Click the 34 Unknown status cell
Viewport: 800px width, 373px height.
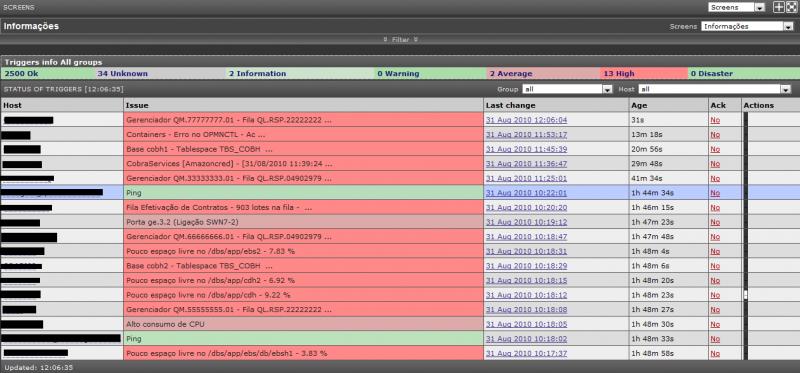[159, 73]
